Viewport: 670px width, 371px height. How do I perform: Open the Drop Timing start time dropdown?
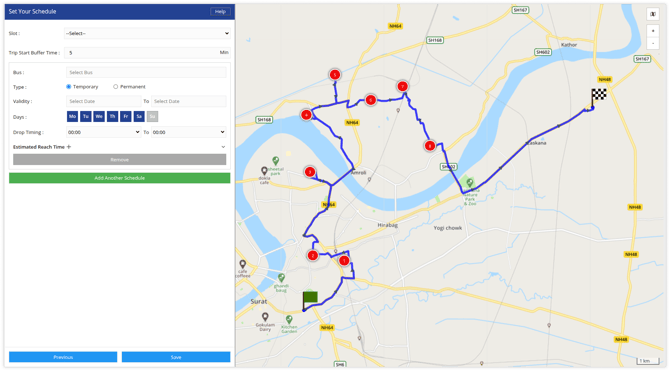(x=103, y=132)
